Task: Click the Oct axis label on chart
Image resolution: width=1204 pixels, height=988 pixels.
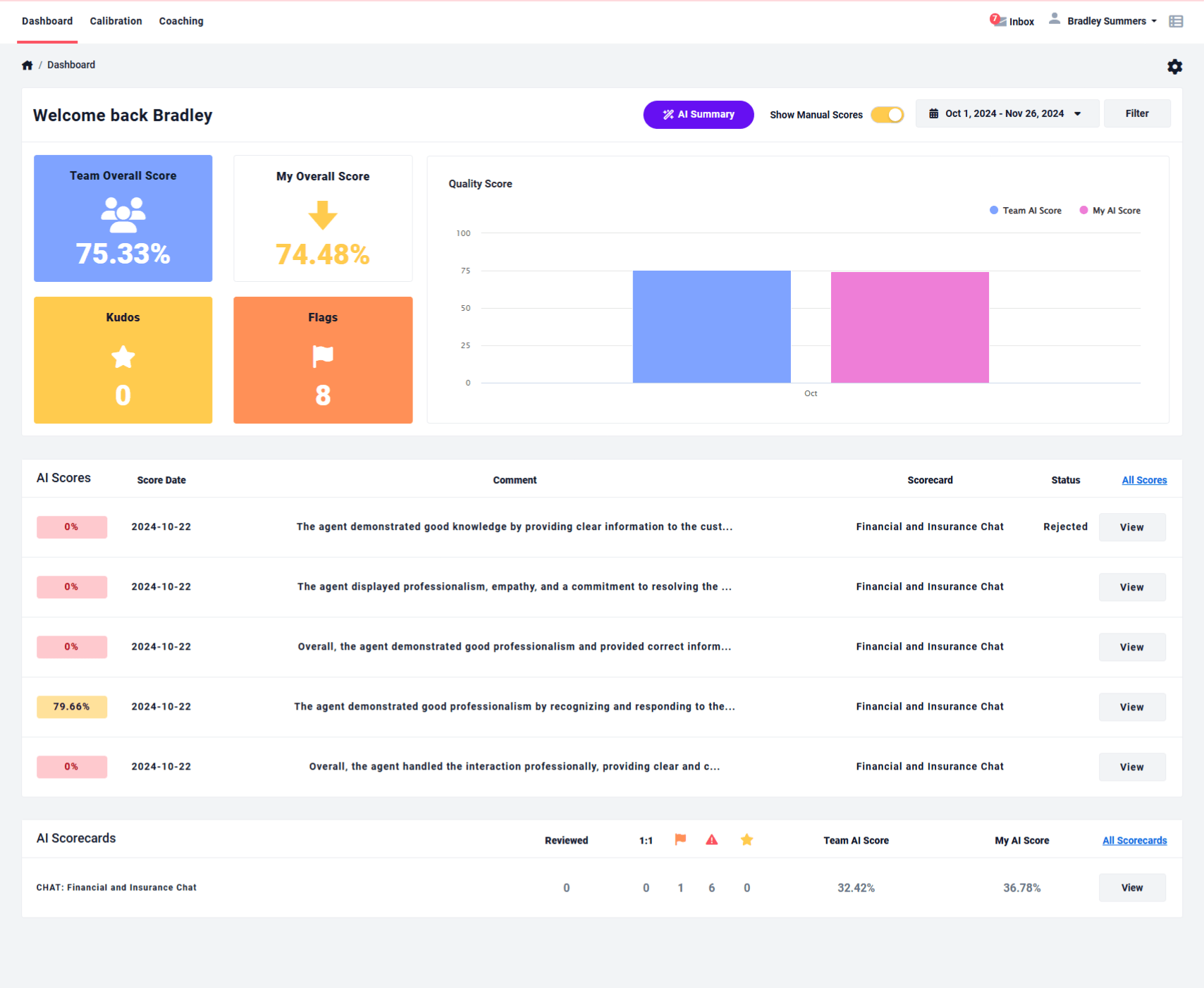Action: coord(811,393)
